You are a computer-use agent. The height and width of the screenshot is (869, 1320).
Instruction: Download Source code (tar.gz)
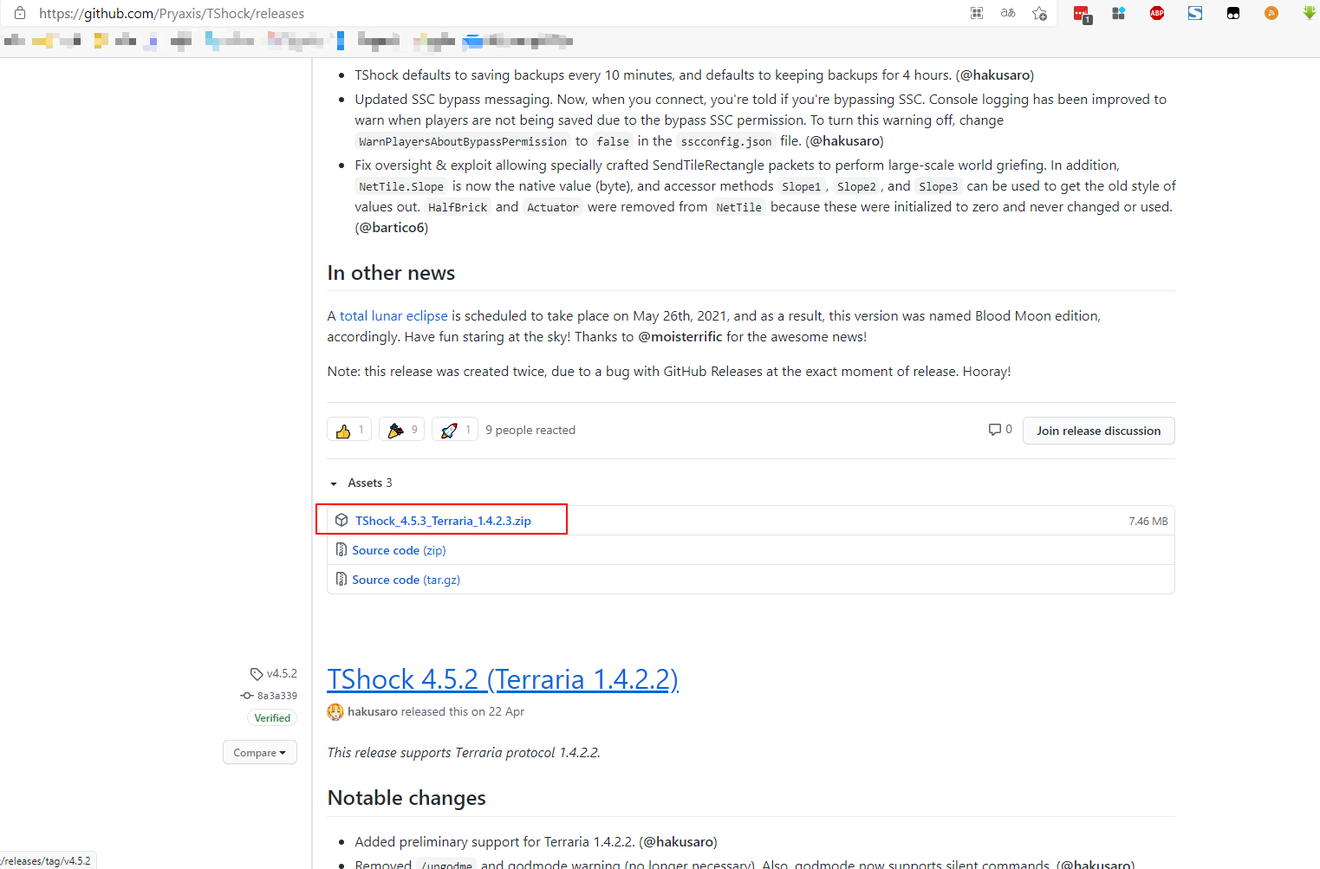point(406,579)
